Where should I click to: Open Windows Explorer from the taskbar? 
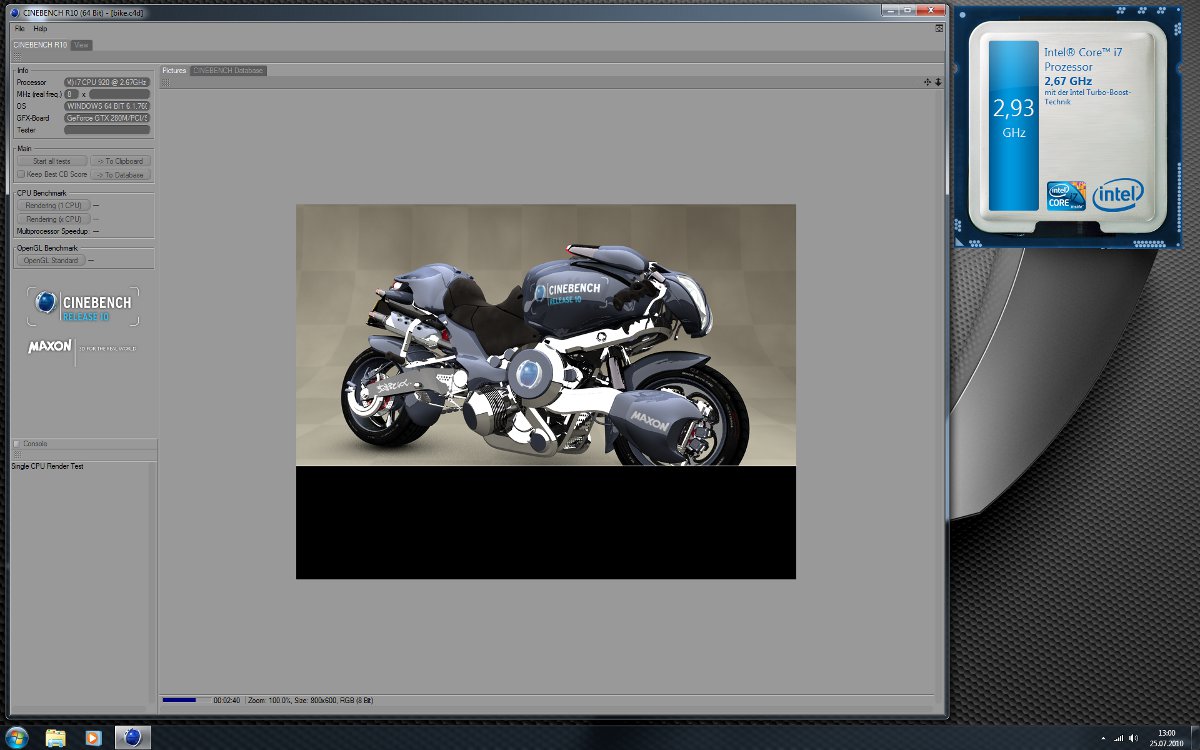(56, 737)
